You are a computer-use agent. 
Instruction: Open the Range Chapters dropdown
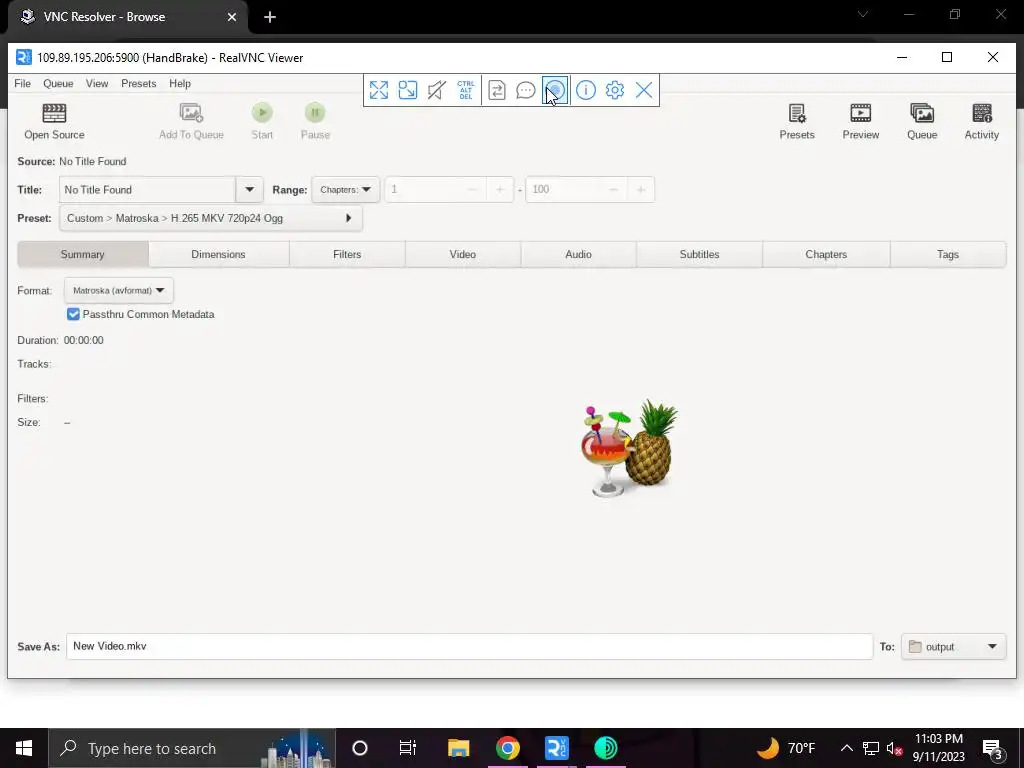pyautogui.click(x=345, y=189)
